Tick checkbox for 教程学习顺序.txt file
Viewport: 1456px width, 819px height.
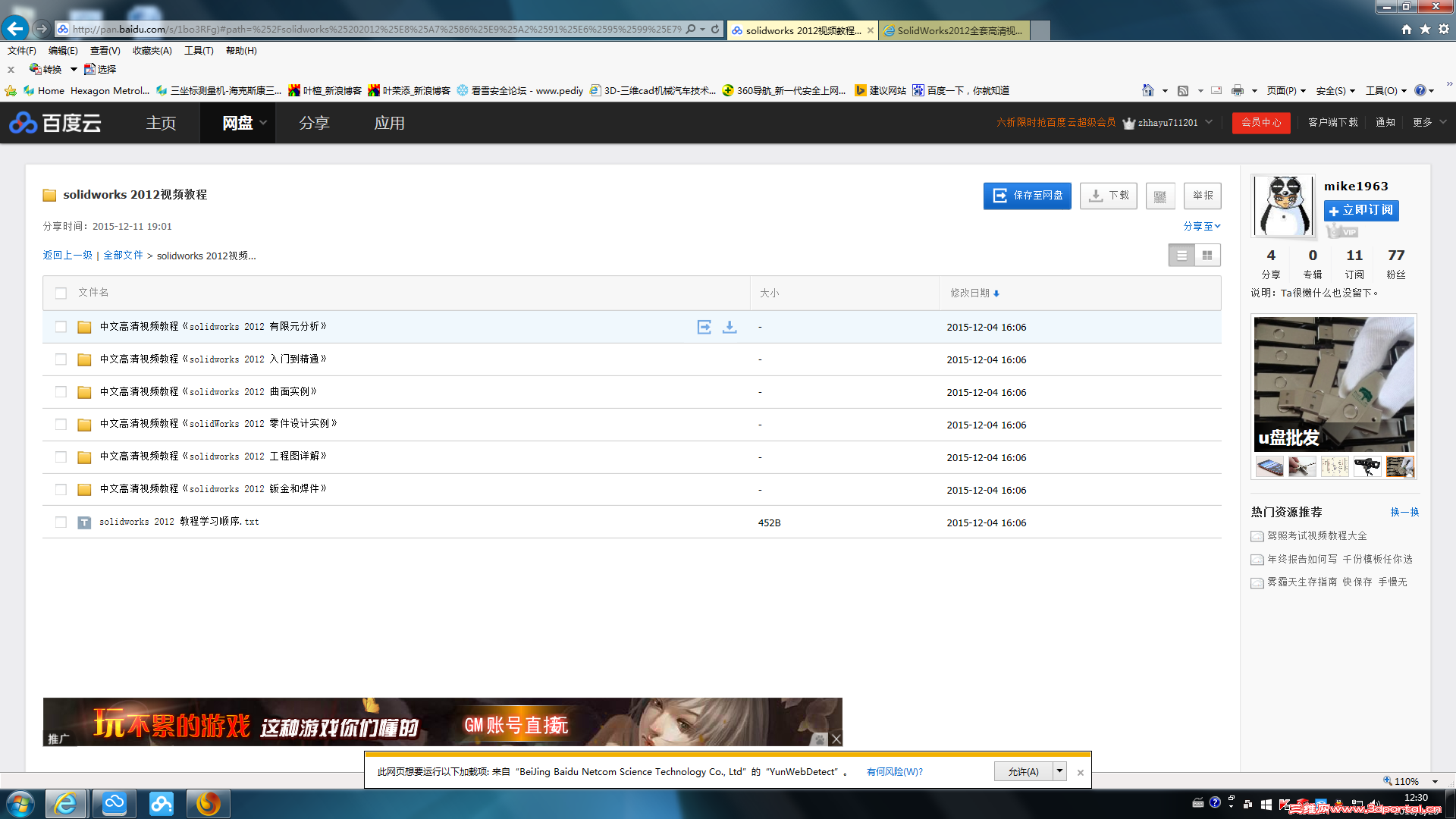[x=61, y=522]
